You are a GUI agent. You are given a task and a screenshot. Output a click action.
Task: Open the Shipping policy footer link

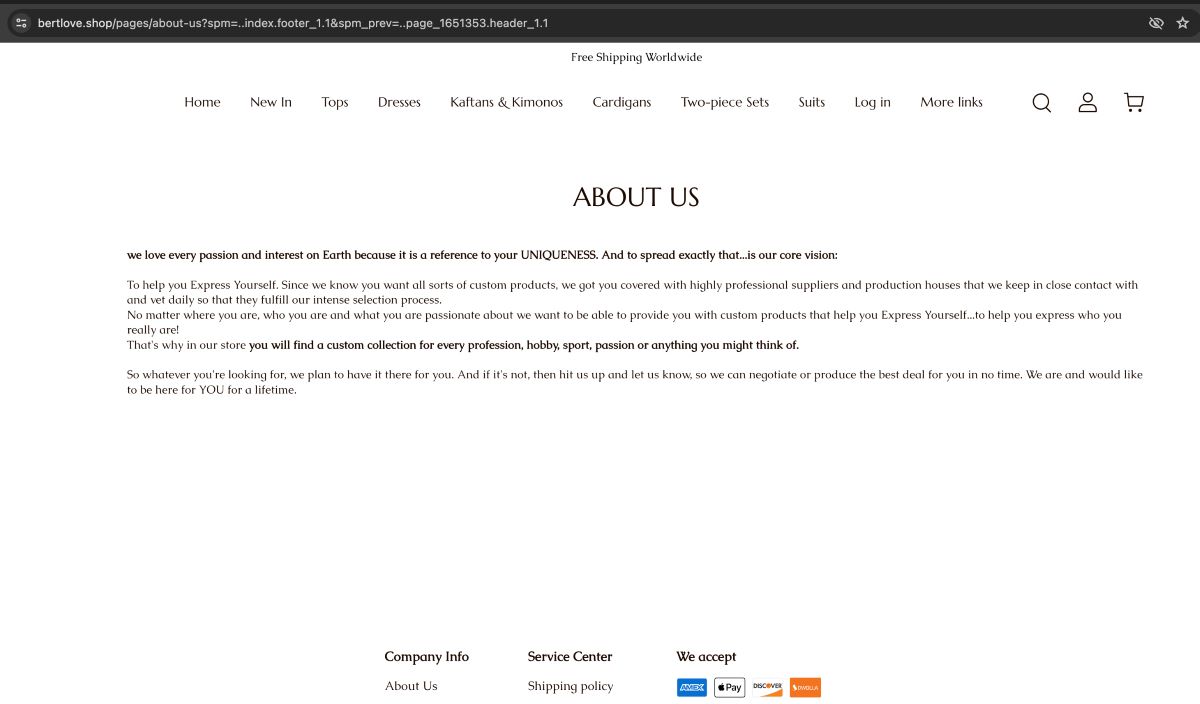pyautogui.click(x=570, y=686)
